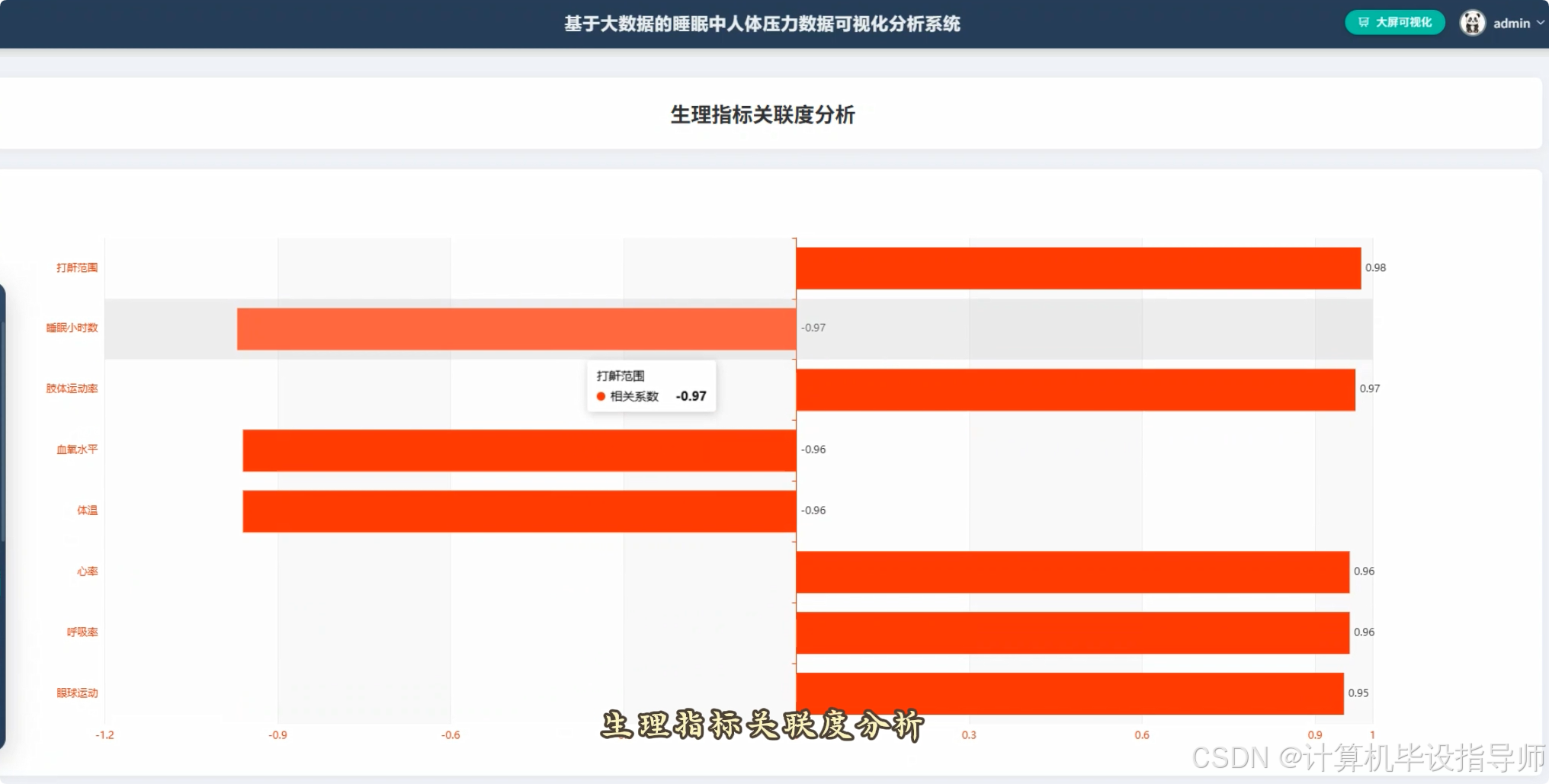The width and height of the screenshot is (1549, 784).
Task: Click the 相关系数 tooltip legend dot
Action: click(601, 396)
